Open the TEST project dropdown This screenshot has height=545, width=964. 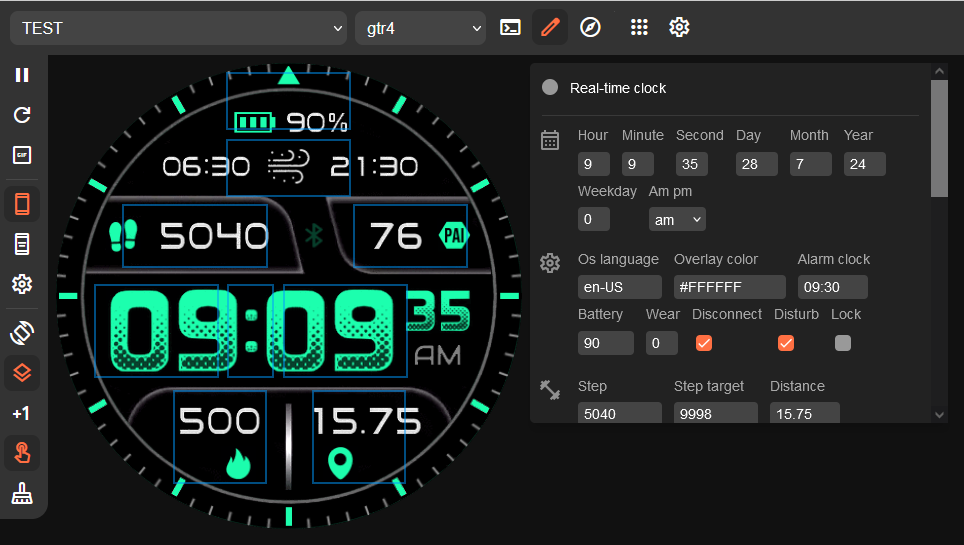click(178, 28)
